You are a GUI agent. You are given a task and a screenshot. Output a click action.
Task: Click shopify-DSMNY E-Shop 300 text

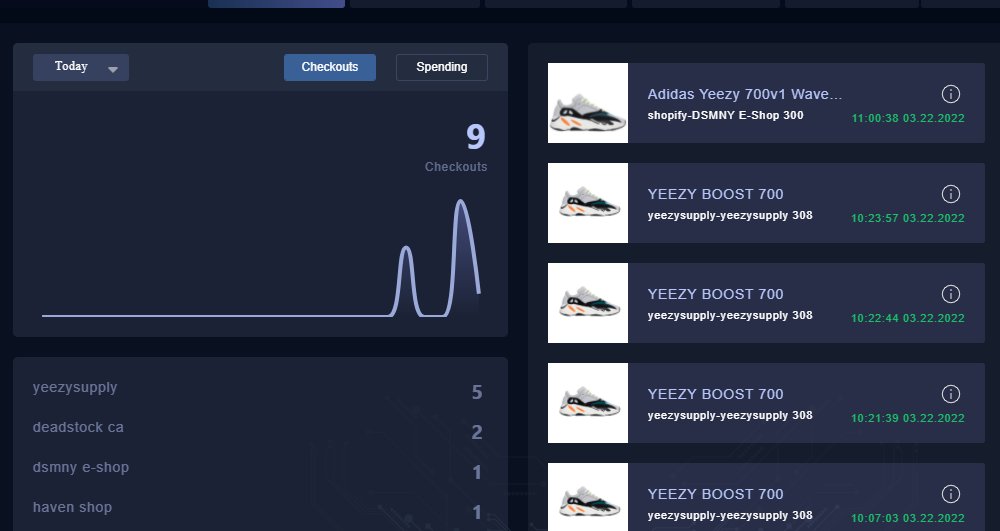[725, 115]
